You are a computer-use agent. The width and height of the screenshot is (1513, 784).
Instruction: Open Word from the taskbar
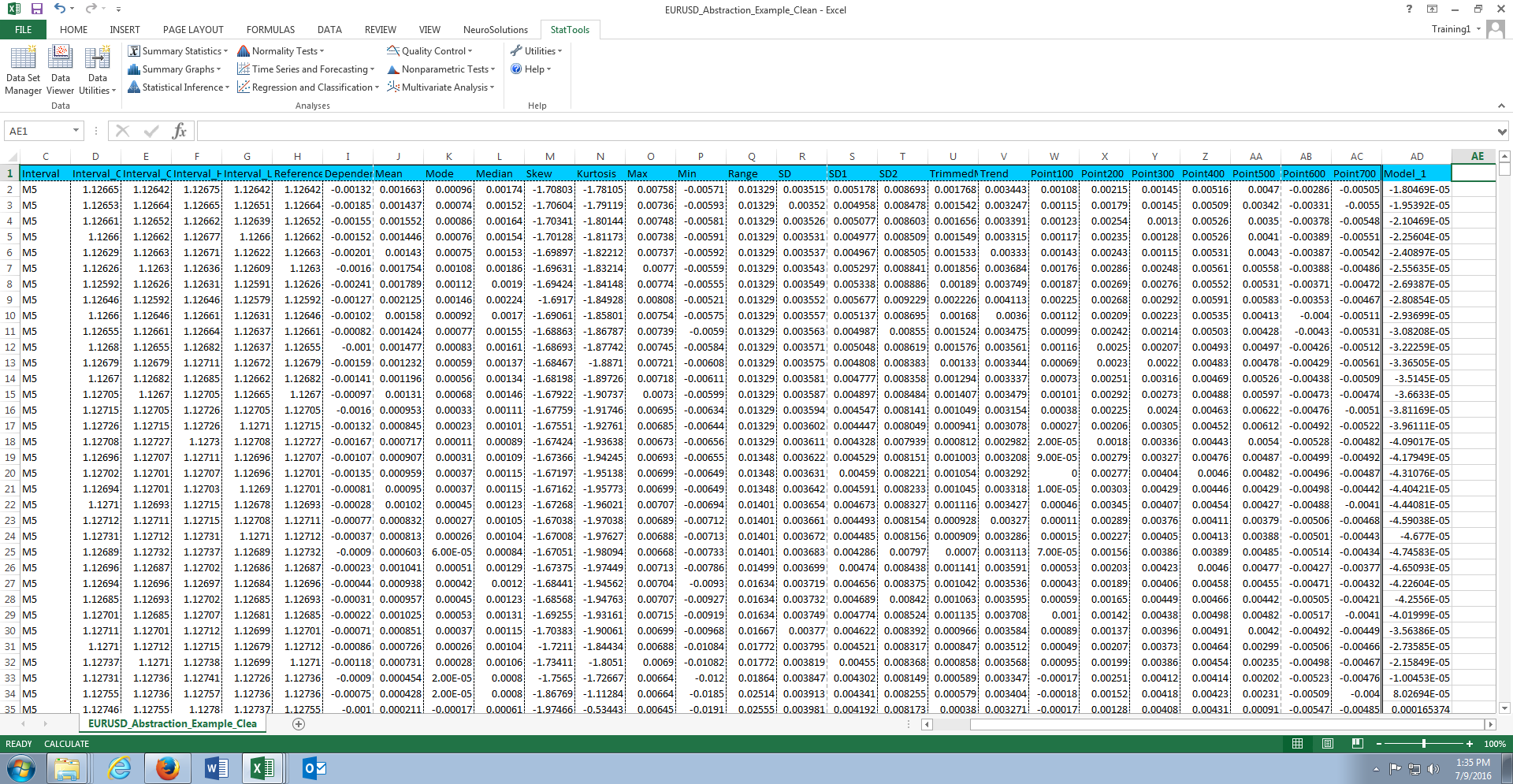coord(216,768)
